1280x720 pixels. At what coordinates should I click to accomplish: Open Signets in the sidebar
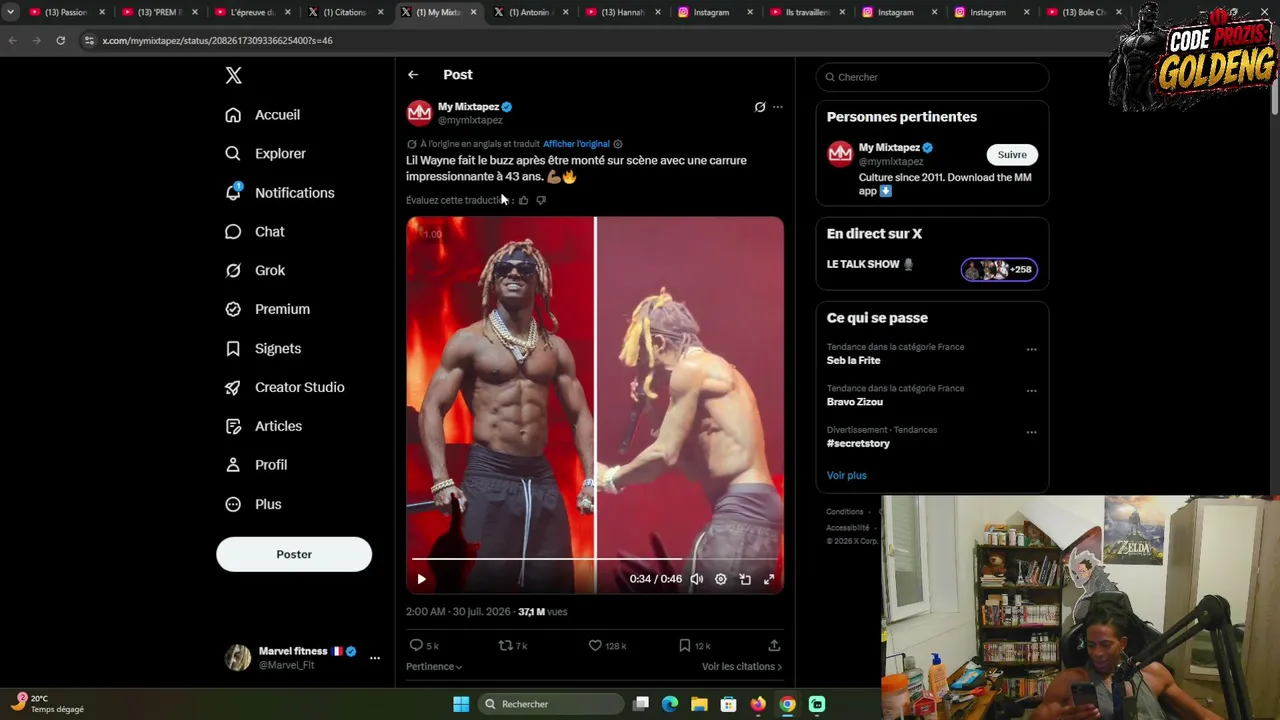pyautogui.click(x=264, y=349)
